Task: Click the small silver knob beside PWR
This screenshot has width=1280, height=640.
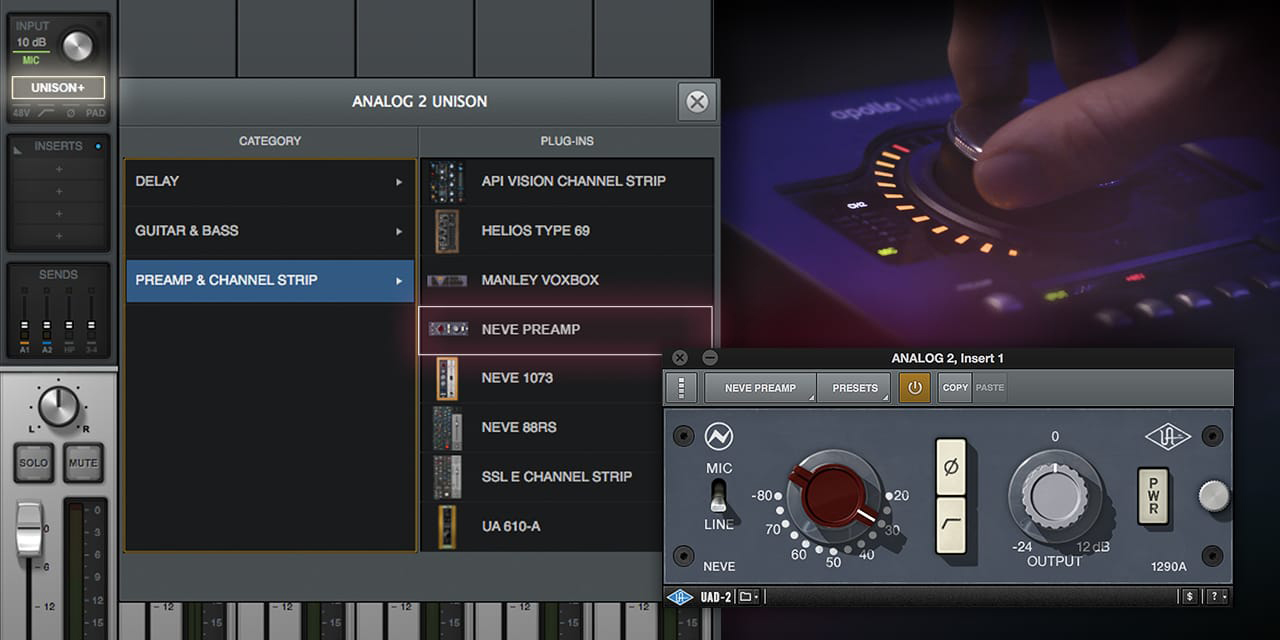Action: [x=1214, y=496]
